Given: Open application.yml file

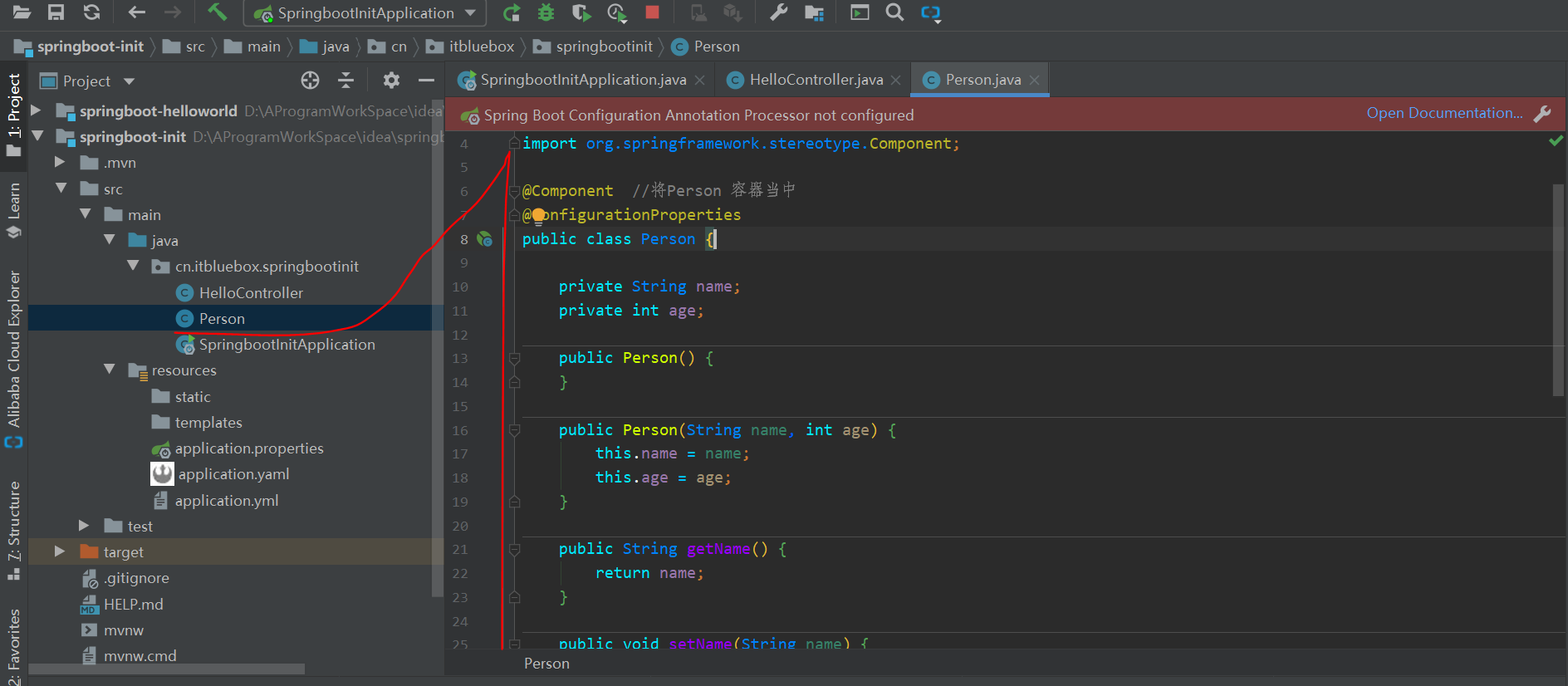Looking at the screenshot, I should coord(226,501).
